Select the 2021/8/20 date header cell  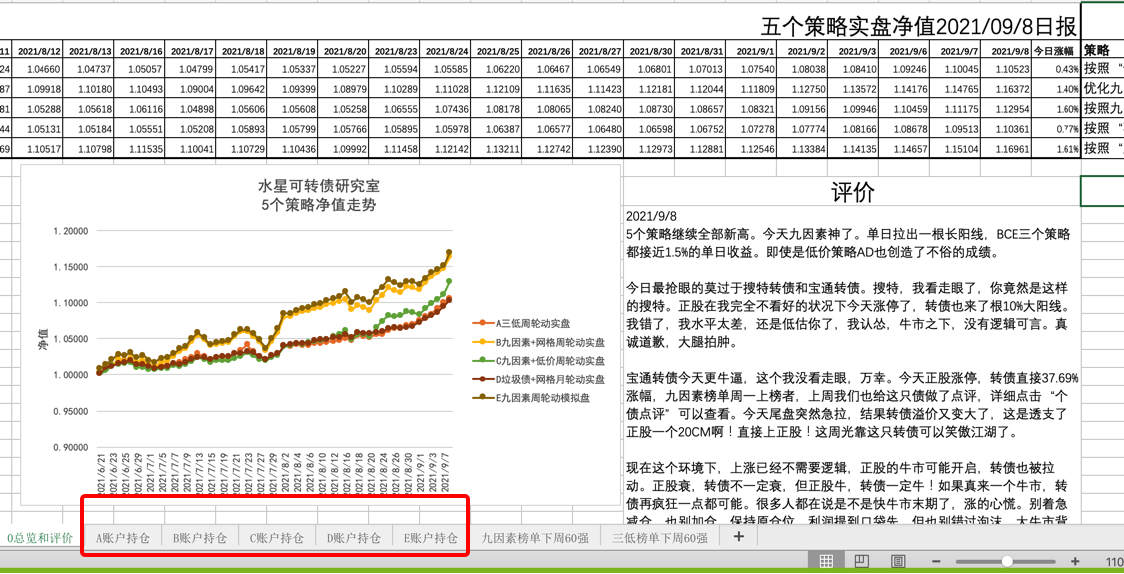pos(345,52)
